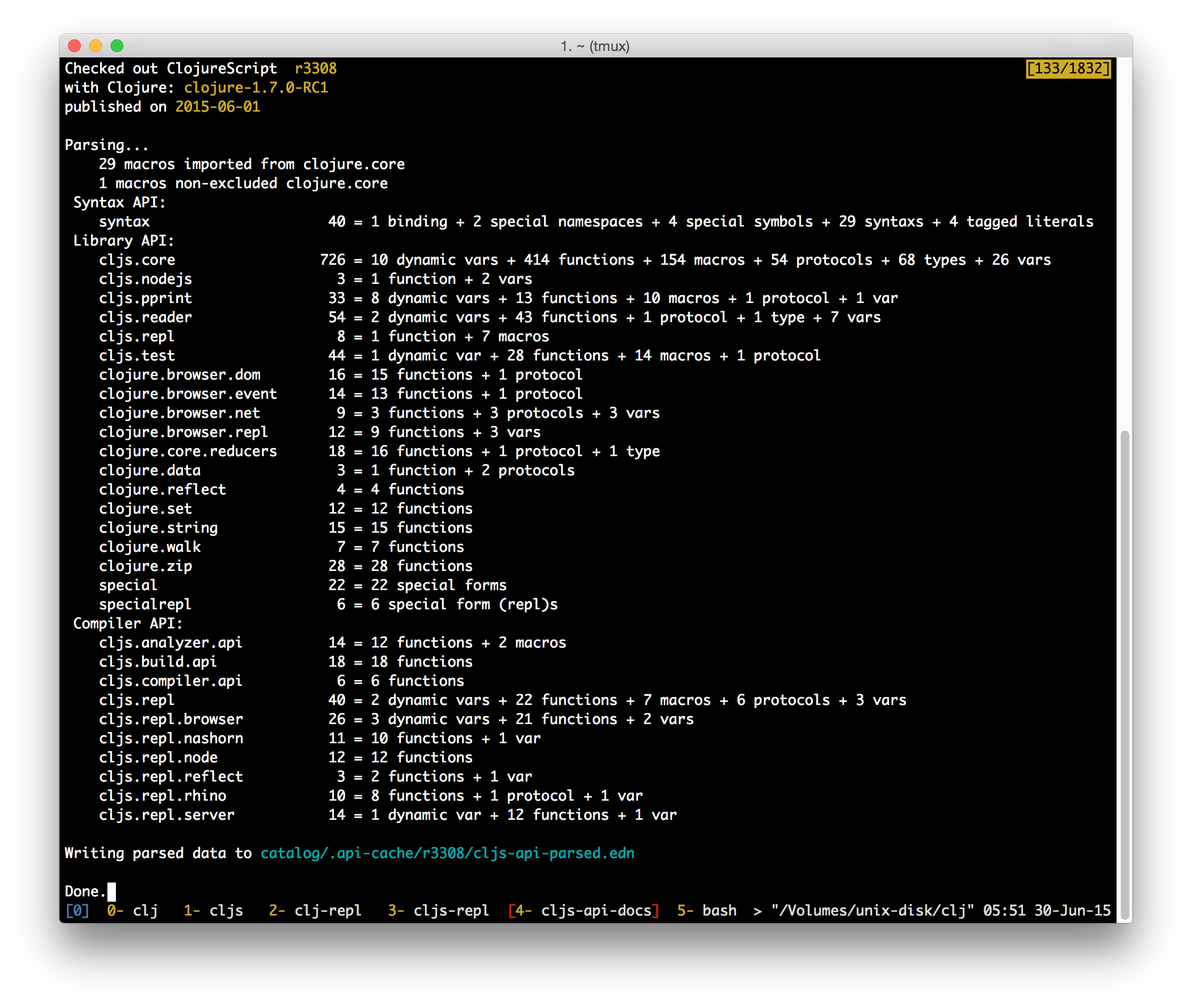This screenshot has height=1008, width=1192.
Task: Click '1 macros non-excluded clojure.core' line
Action: [x=243, y=183]
